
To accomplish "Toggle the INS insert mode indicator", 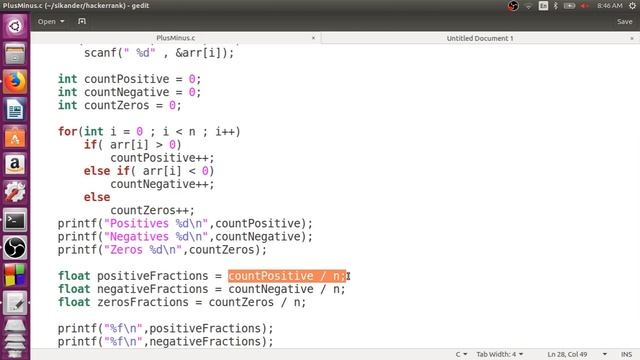I will click(627, 354).
